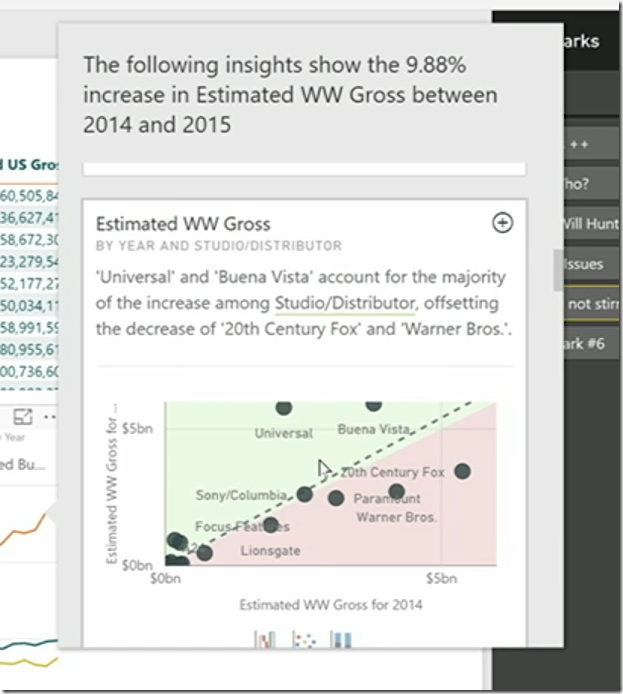Viewport: 623px width, 694px height.
Task: Switch insight to the scatter chart icon
Action: 302,639
